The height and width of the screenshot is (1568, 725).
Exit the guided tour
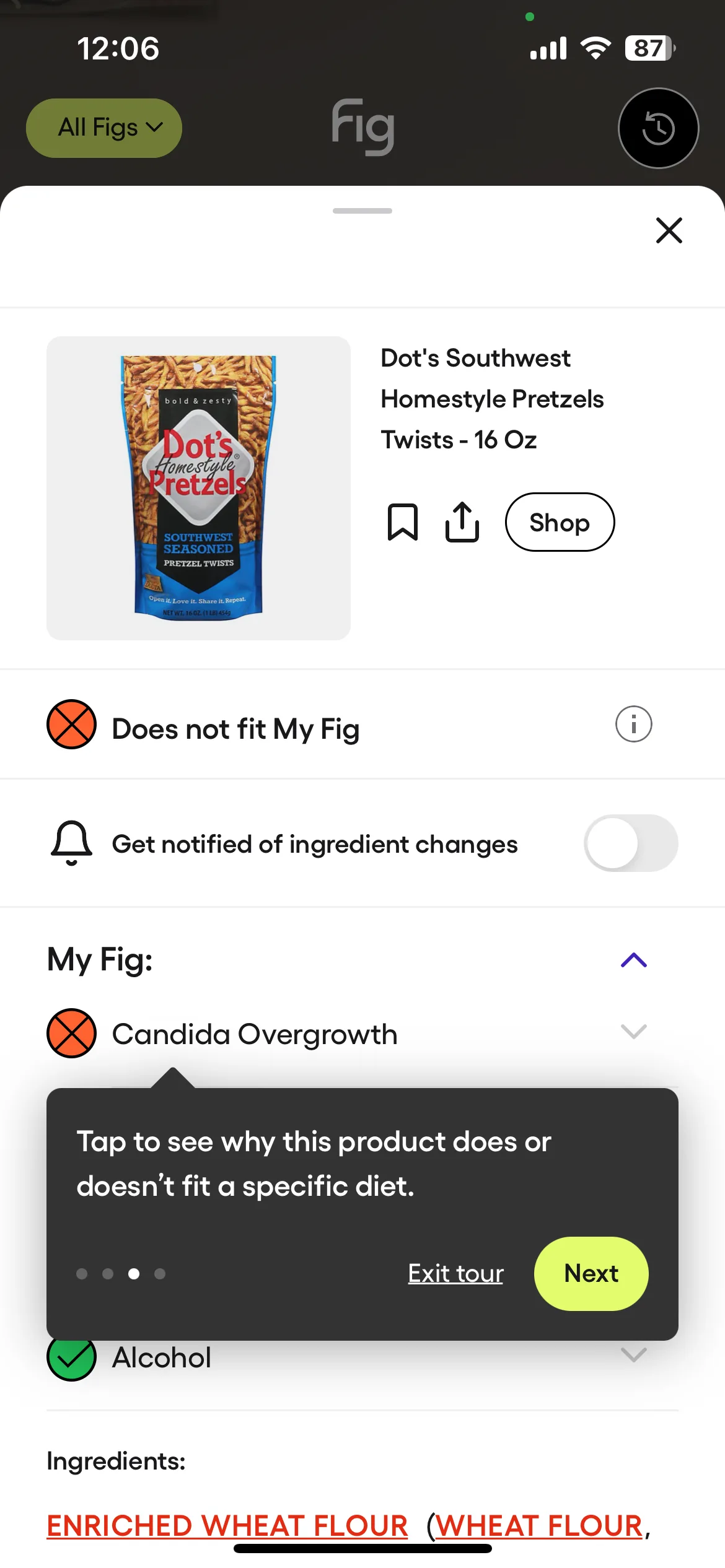pyautogui.click(x=455, y=1273)
